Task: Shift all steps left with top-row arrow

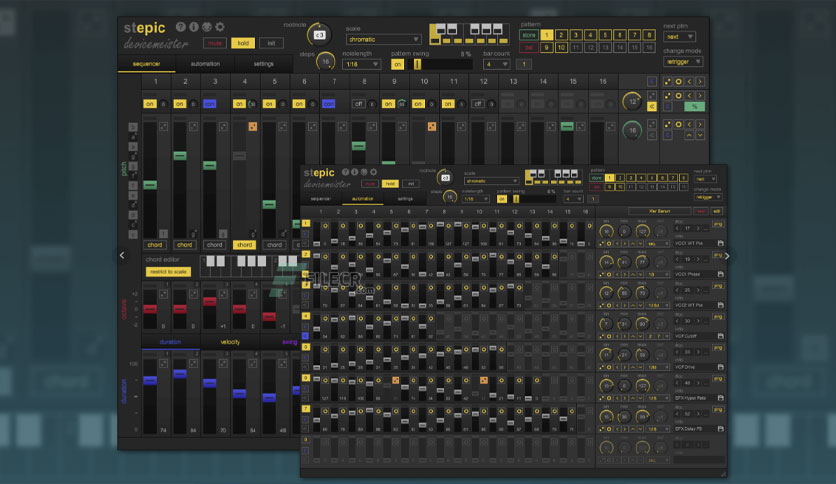Action: (x=689, y=82)
